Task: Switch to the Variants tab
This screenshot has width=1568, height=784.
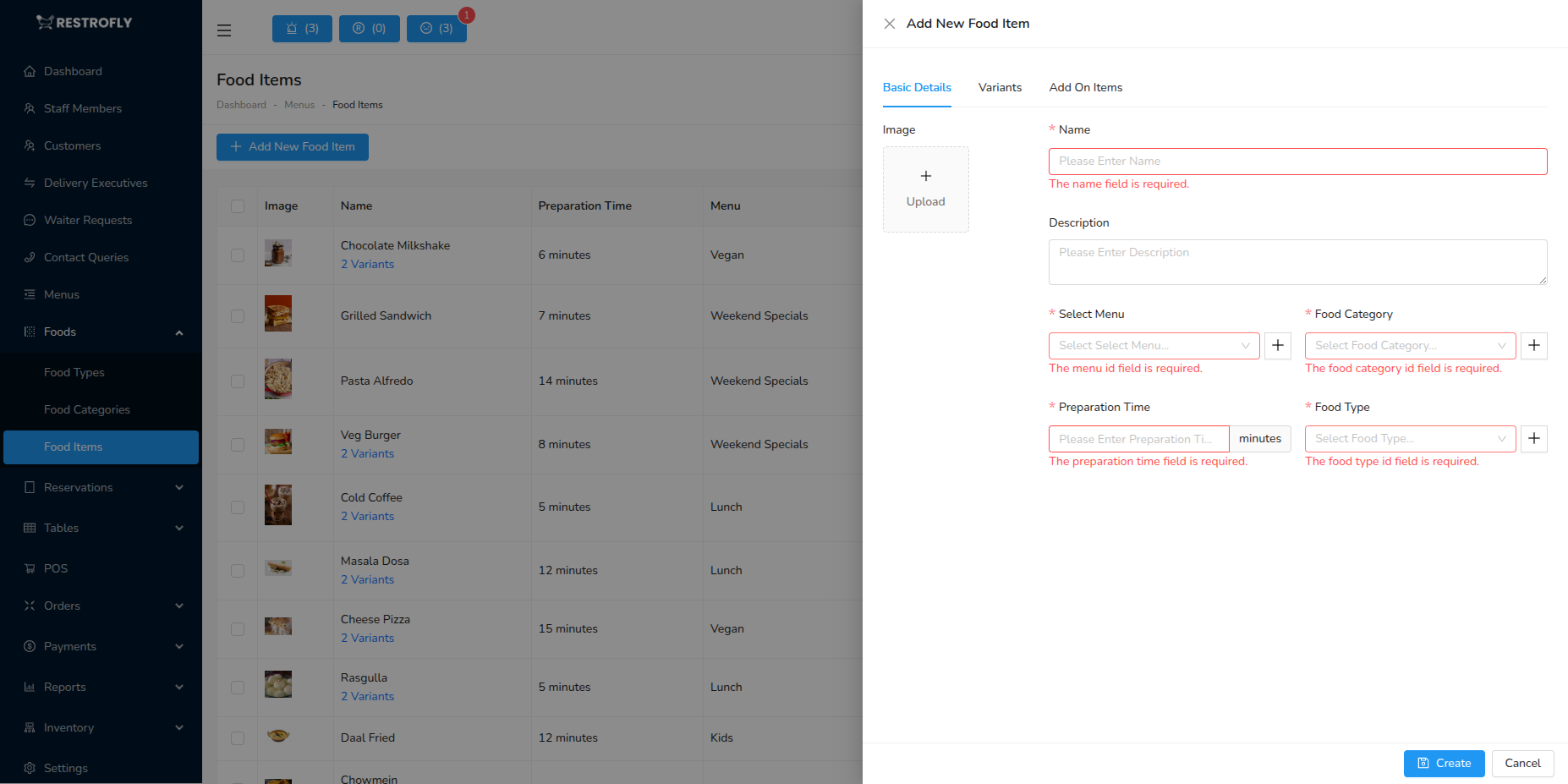Action: [1000, 87]
